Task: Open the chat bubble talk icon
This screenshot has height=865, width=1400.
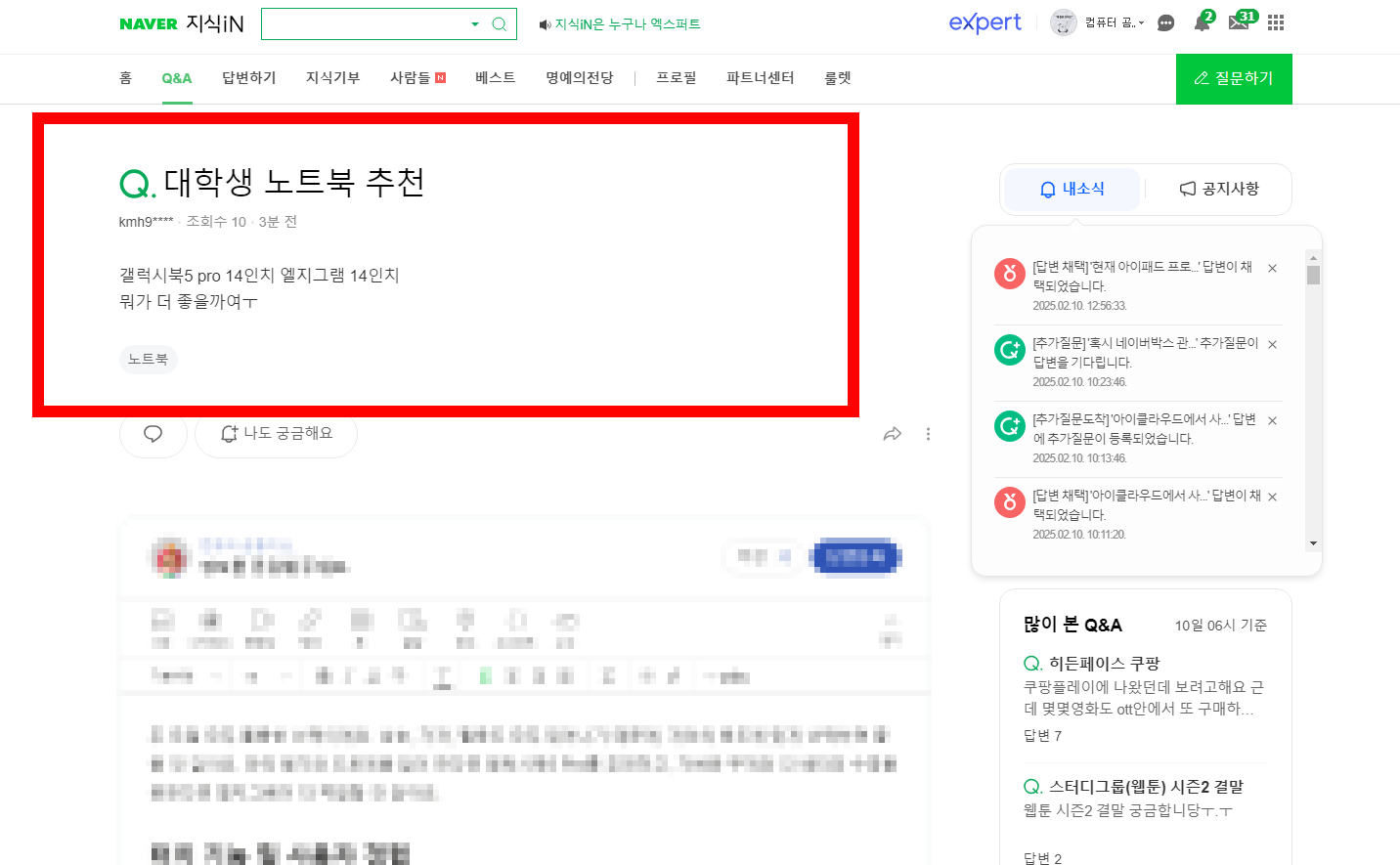Action: point(1165,23)
